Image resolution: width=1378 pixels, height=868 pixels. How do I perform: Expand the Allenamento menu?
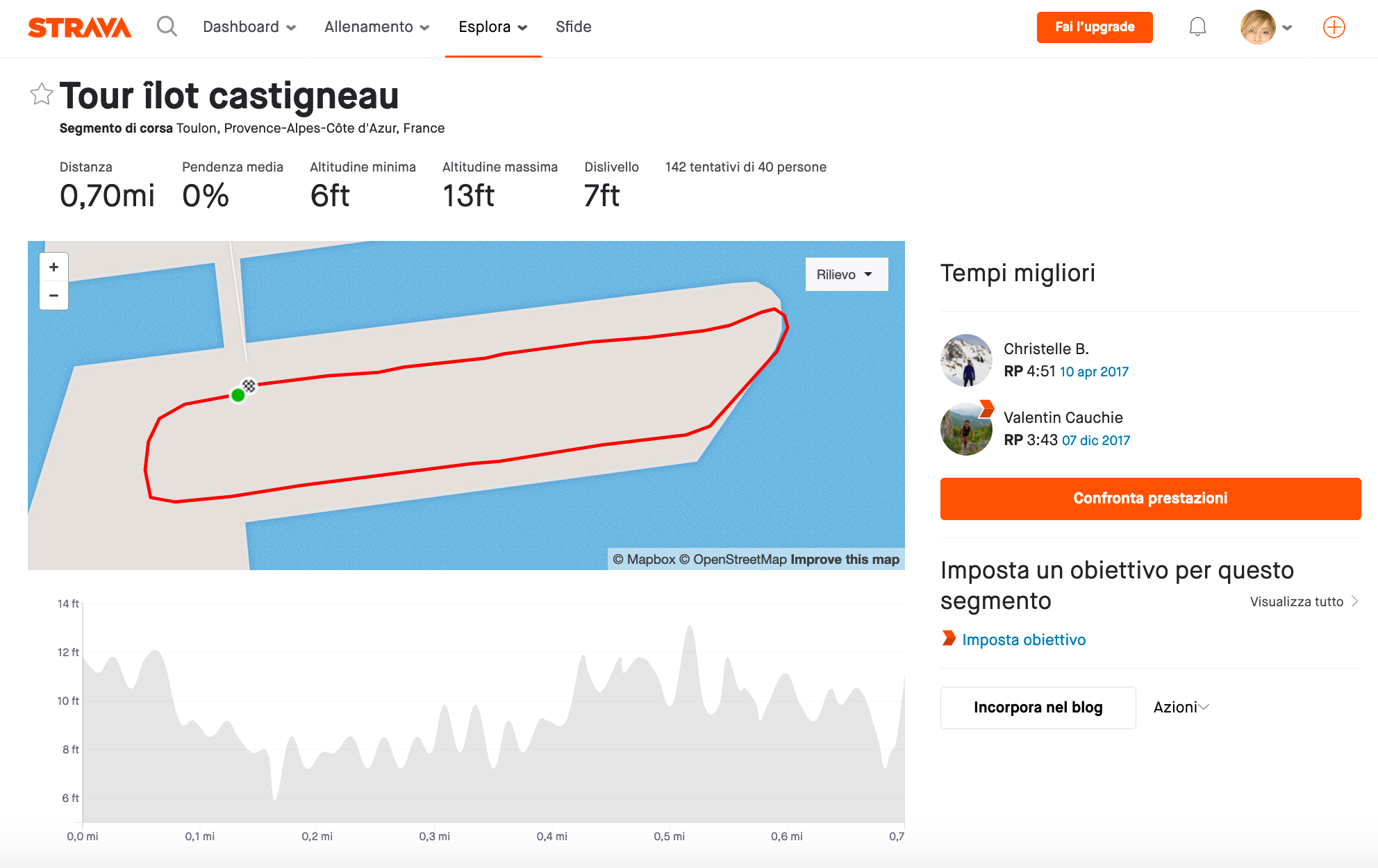pyautogui.click(x=376, y=27)
